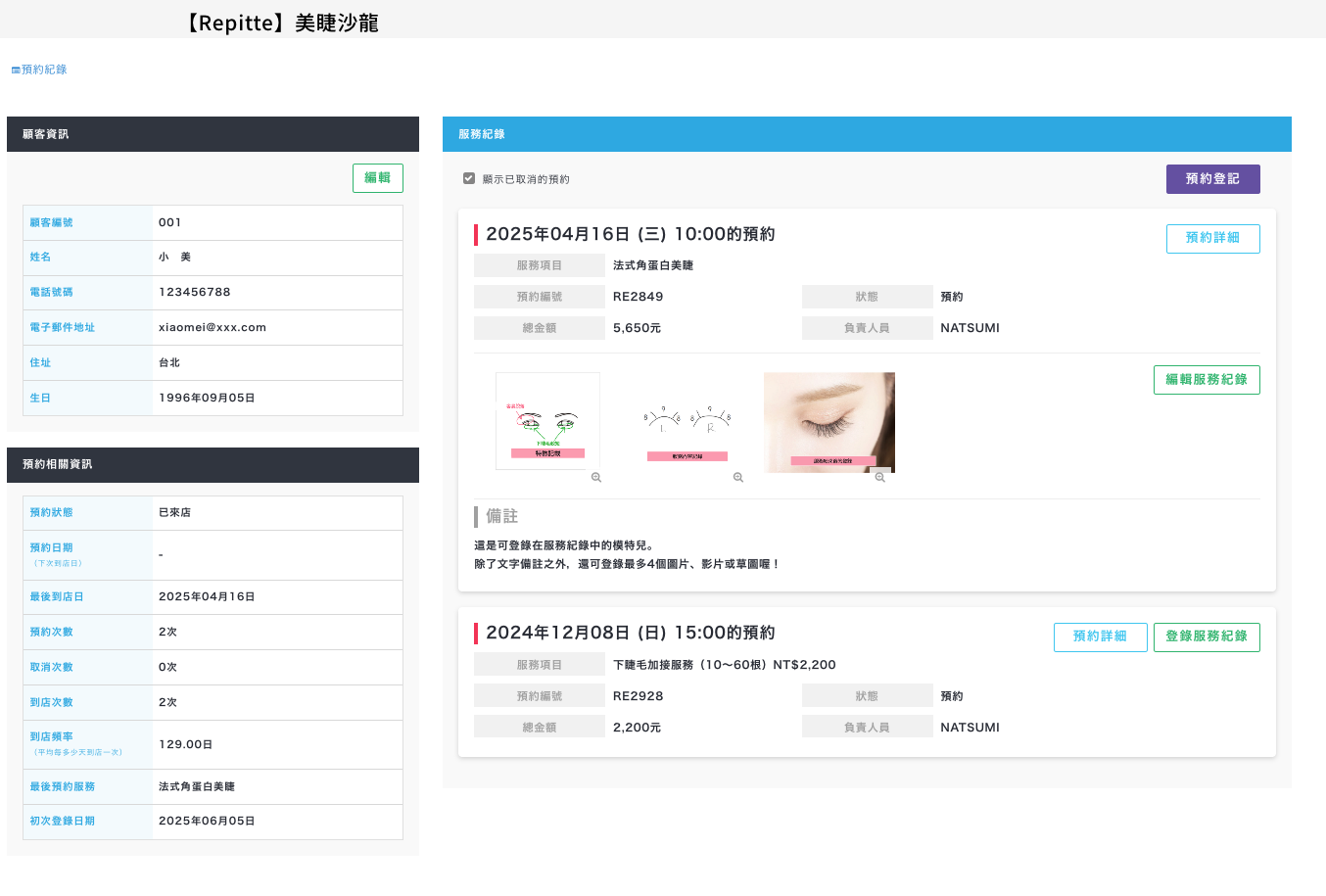This screenshot has width=1326, height=896.
Task: Uncheck the 顯示已取消的預約 checkbox
Action: 469,179
